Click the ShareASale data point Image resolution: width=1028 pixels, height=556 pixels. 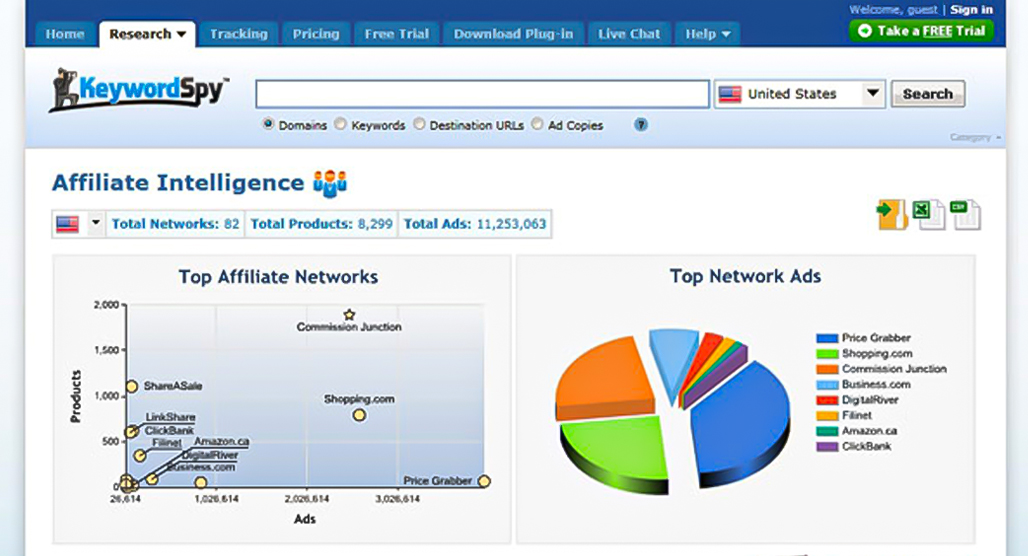tap(131, 387)
